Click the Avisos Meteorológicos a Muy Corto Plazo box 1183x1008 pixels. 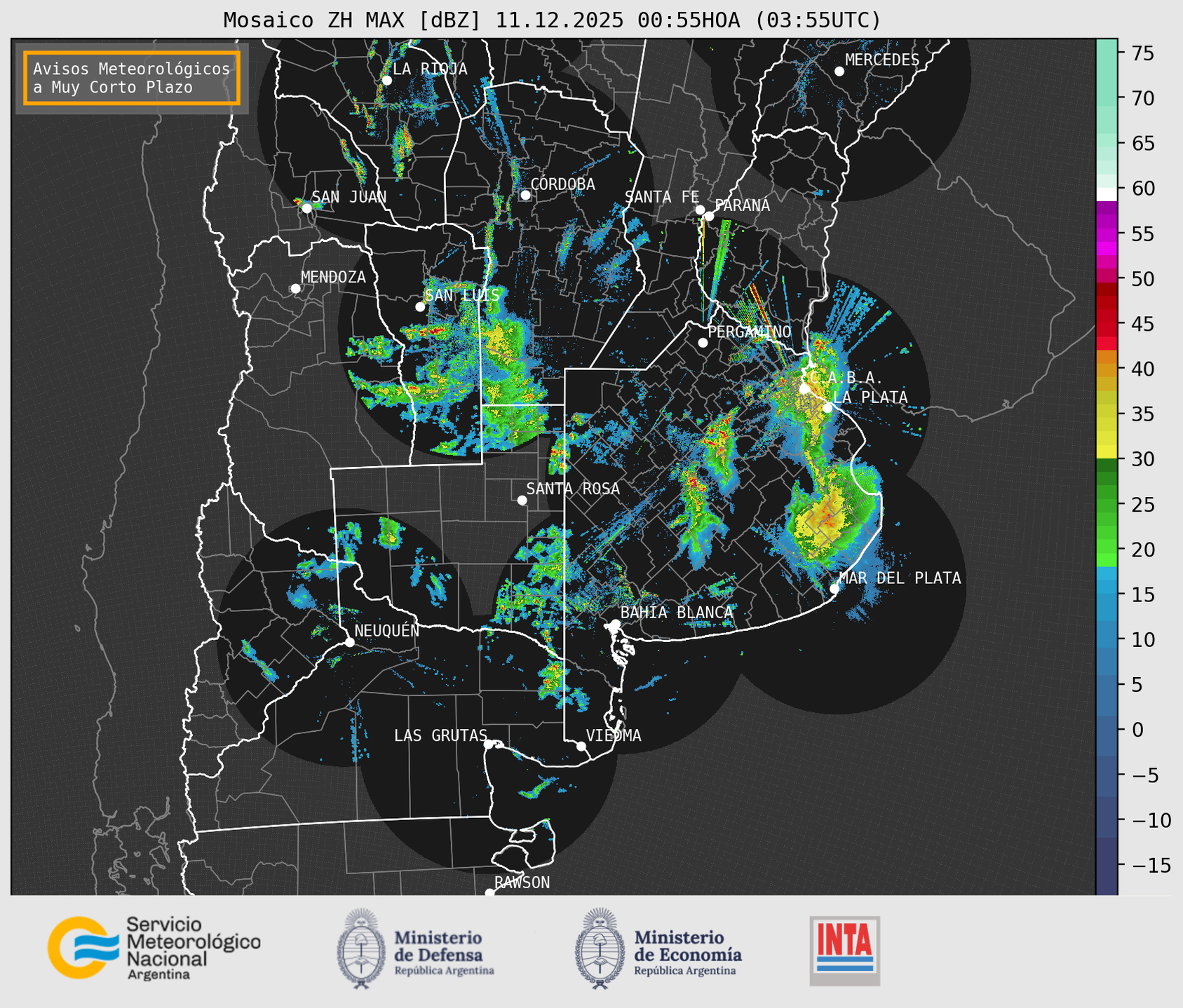(x=132, y=78)
